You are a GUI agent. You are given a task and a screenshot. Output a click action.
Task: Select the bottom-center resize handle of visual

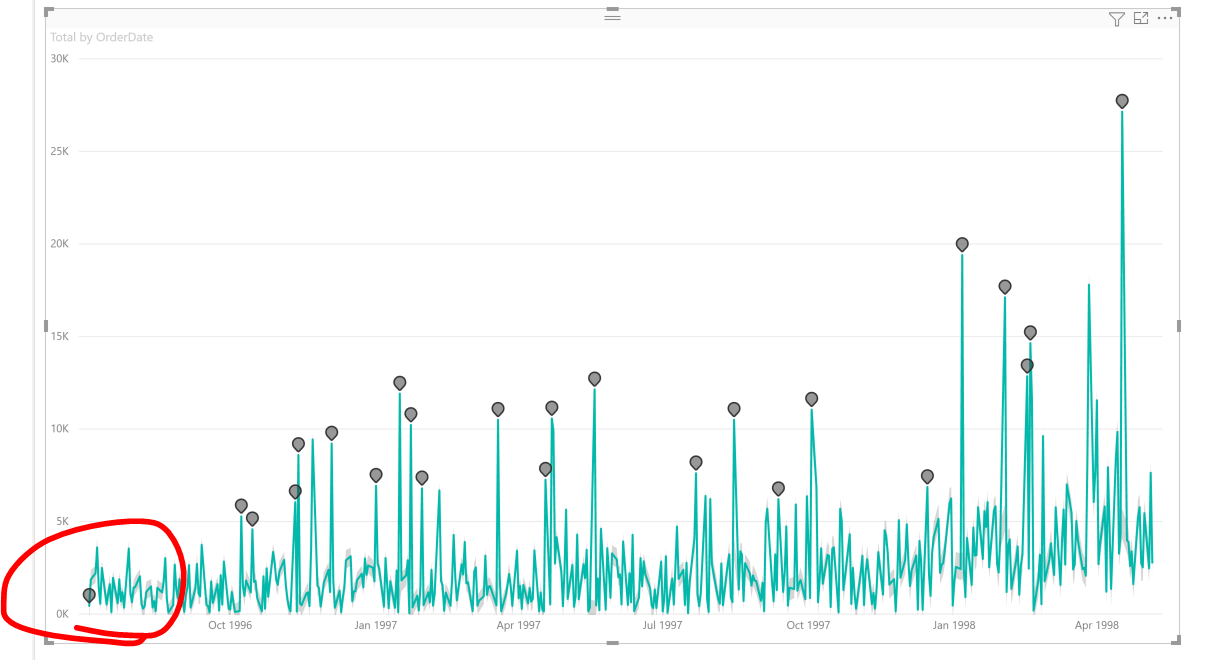(x=612, y=642)
